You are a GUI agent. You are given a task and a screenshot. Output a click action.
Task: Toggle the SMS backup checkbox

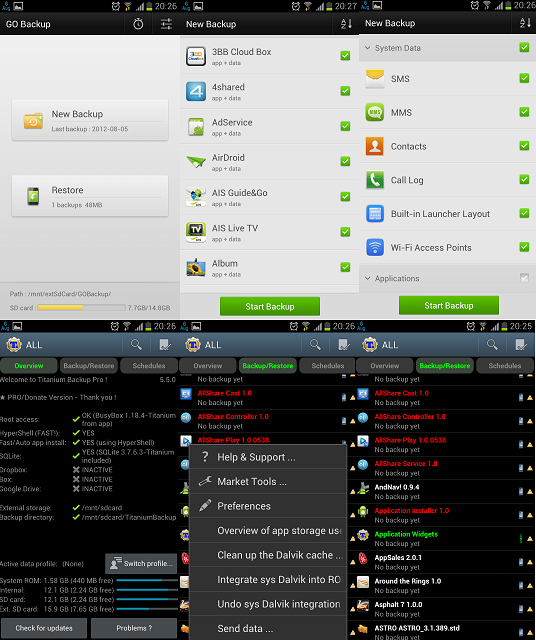525,78
